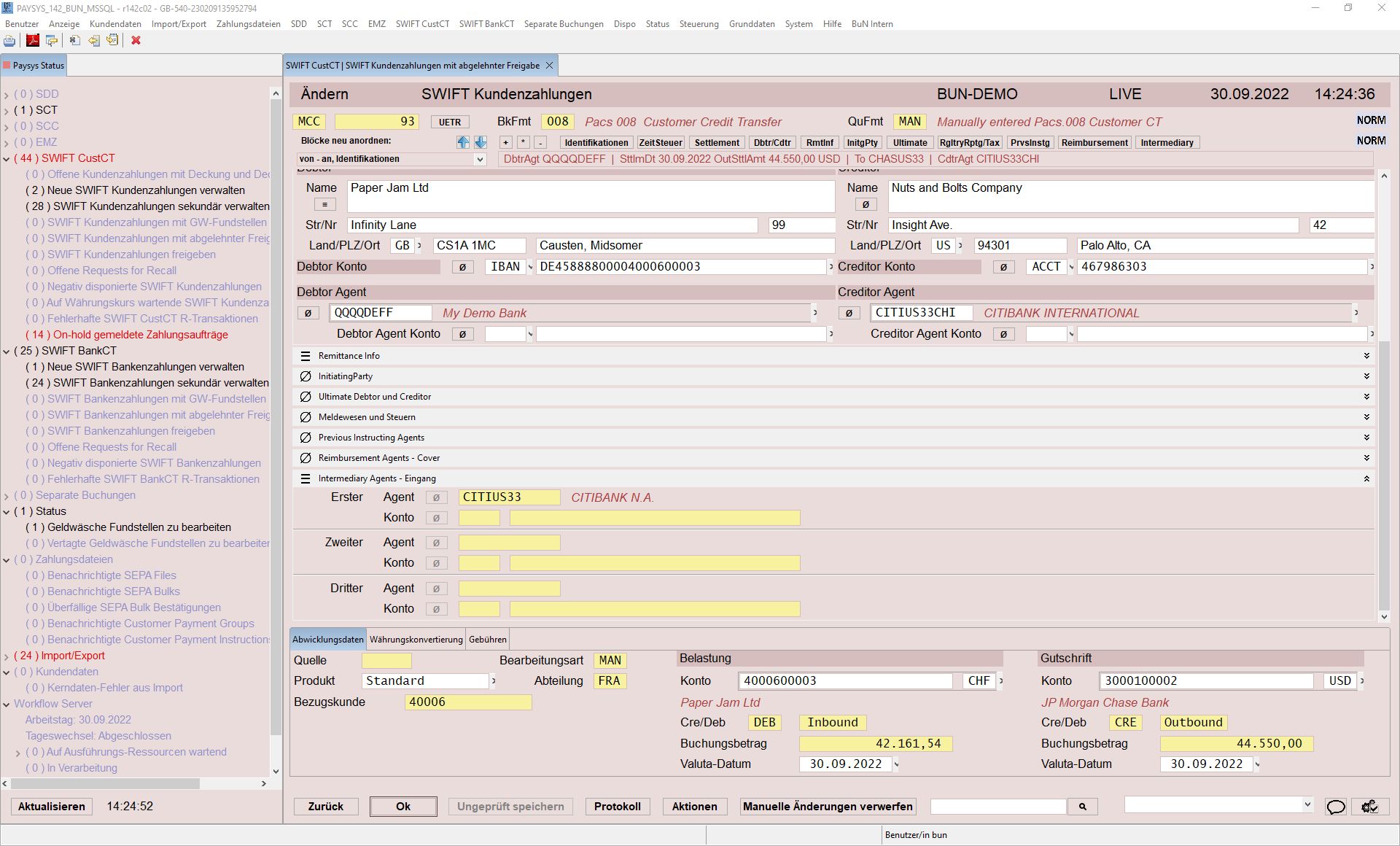
Task: Click the red X icon in toolbar
Action: pyautogui.click(x=136, y=41)
